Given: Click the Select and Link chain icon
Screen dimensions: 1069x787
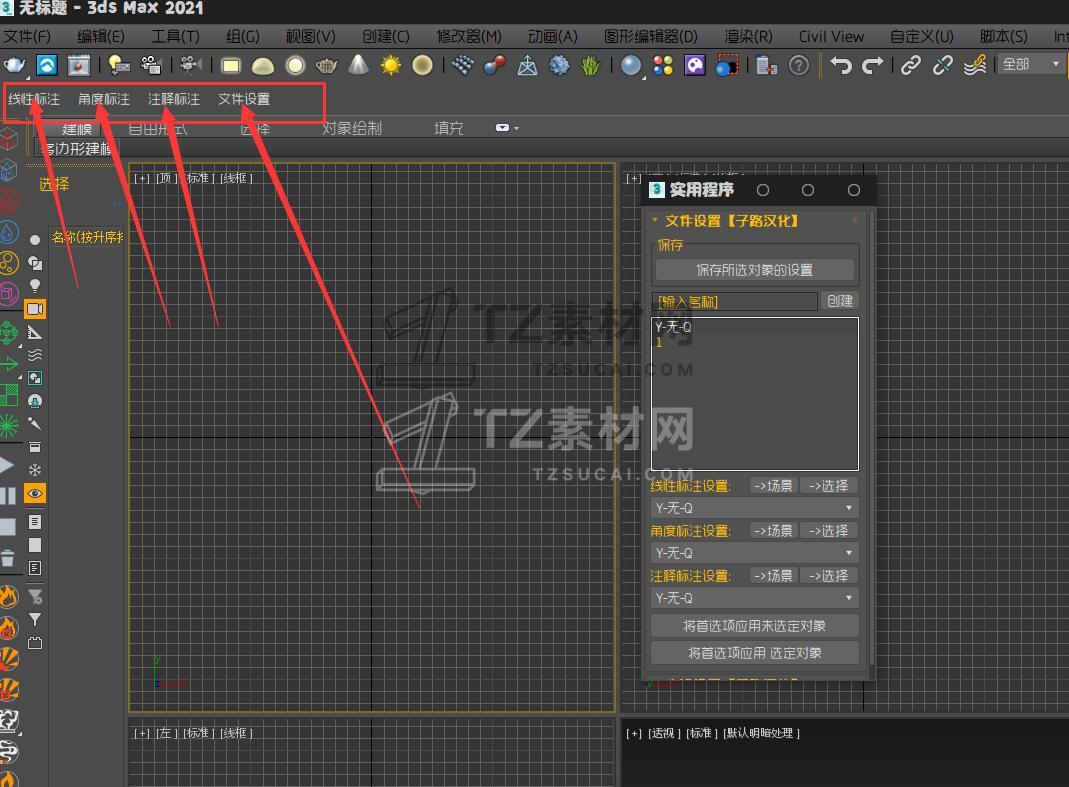Looking at the screenshot, I should 911,65.
